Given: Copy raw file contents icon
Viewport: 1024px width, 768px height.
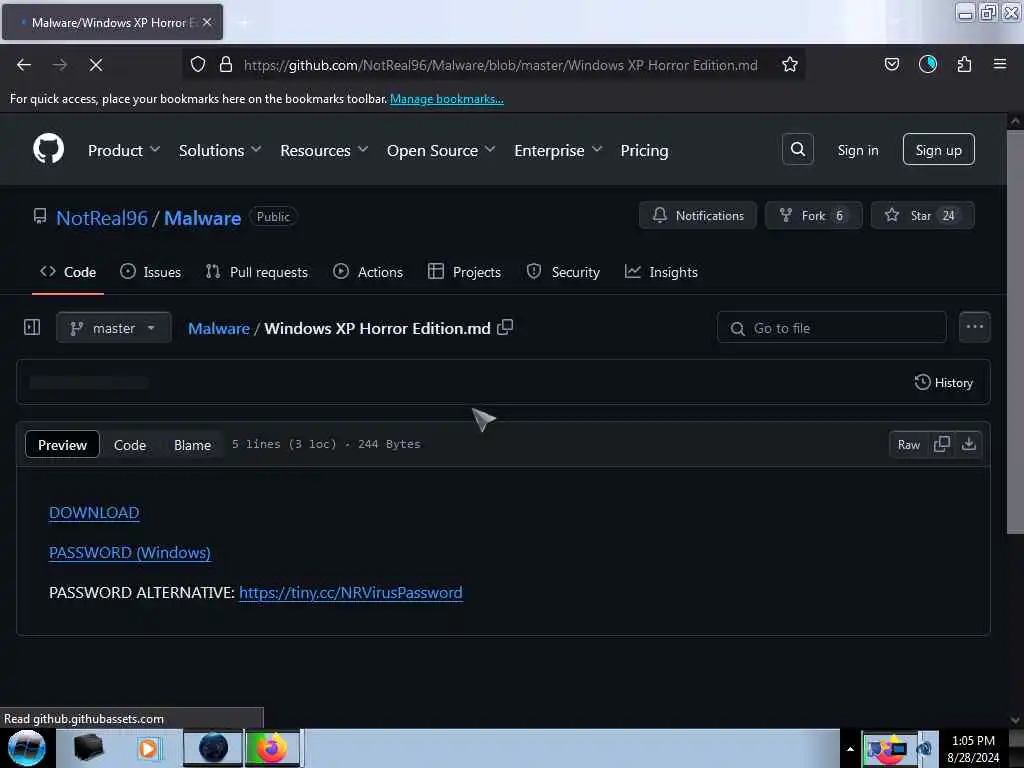Looking at the screenshot, I should click(x=942, y=444).
